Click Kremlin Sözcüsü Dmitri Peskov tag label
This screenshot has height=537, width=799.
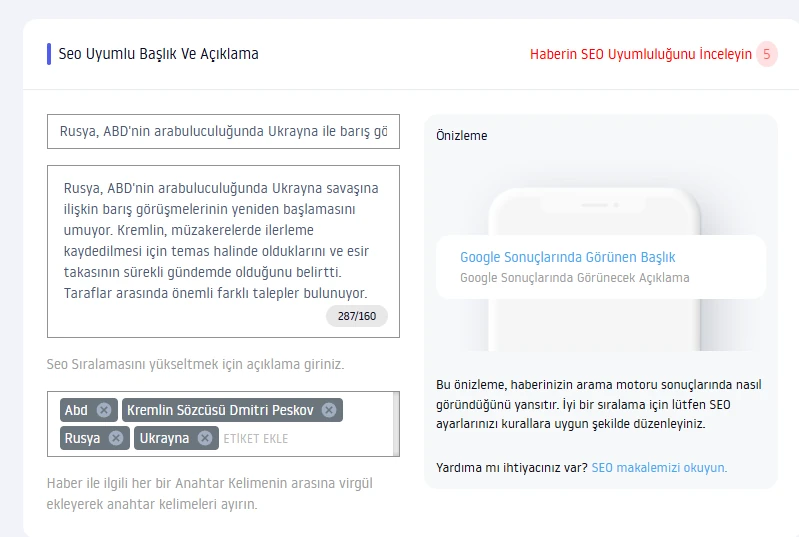pos(220,410)
